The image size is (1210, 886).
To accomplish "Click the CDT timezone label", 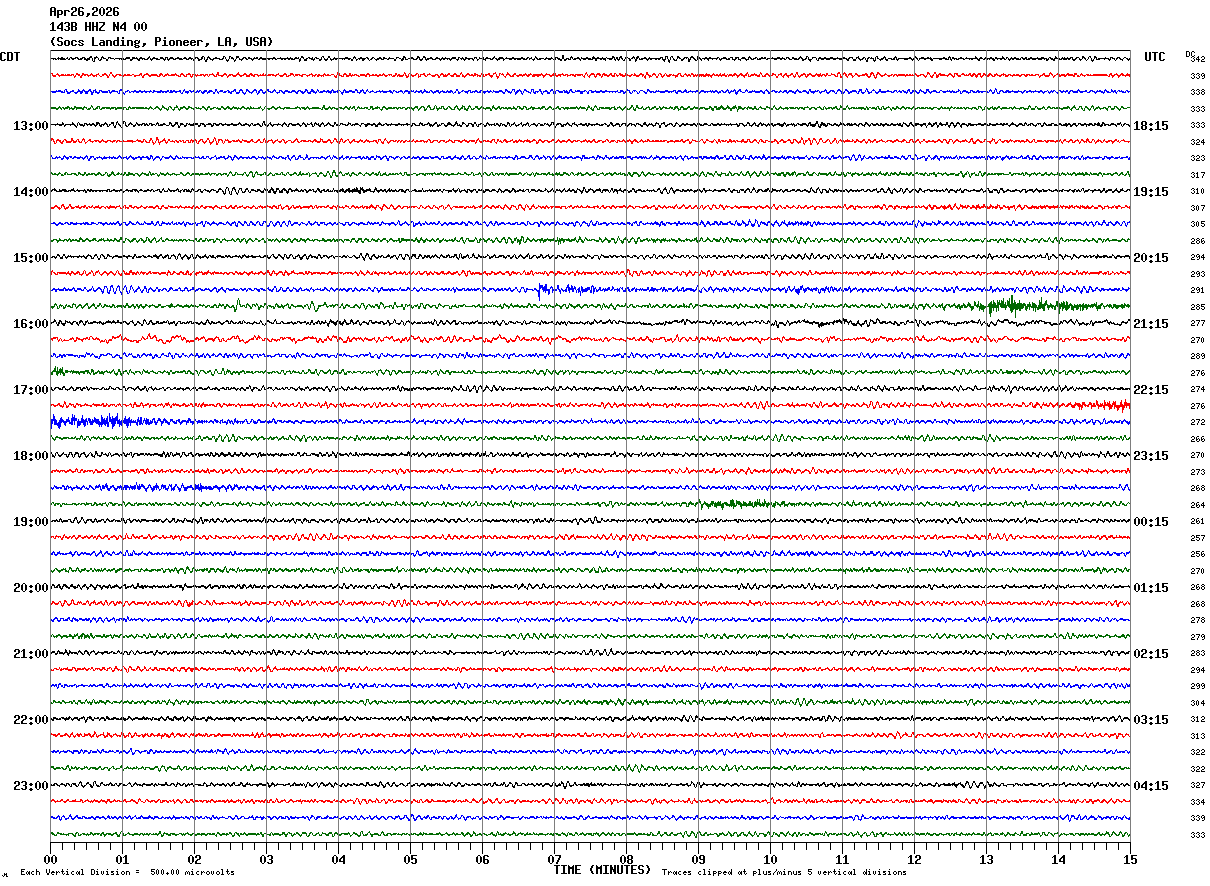I will tap(10, 57).
